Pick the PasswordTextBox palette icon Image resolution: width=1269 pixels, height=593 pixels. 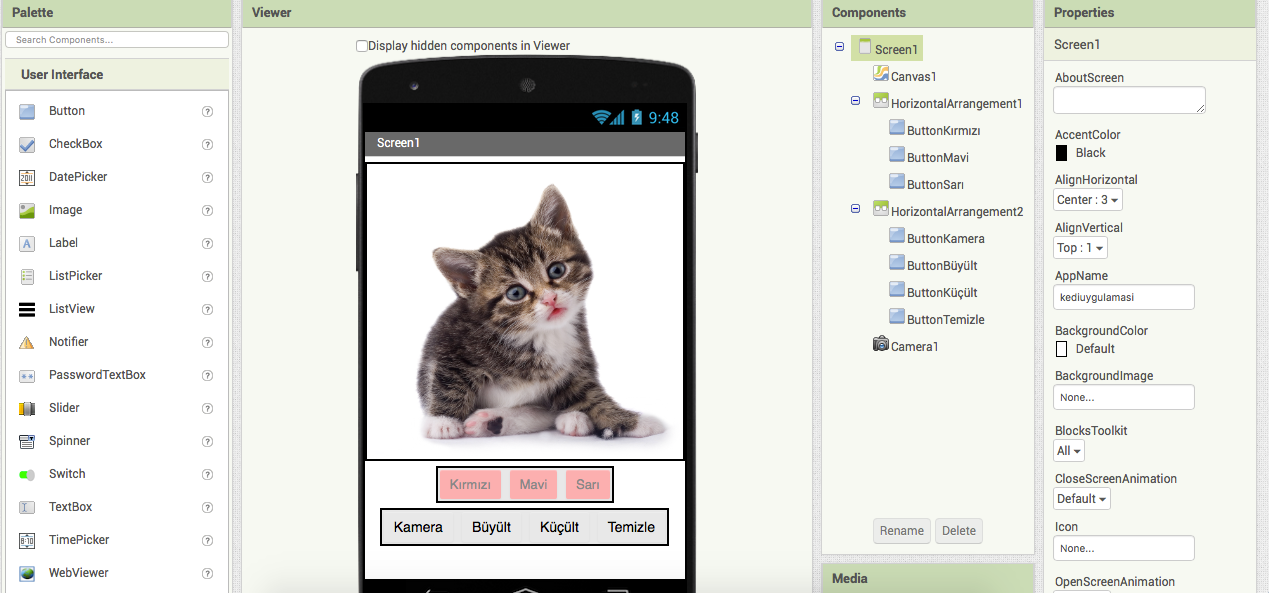click(x=27, y=376)
